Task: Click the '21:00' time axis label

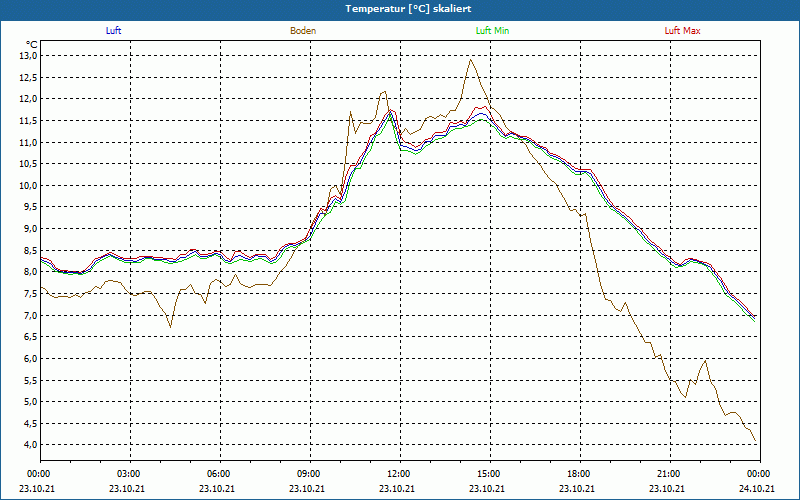Action: click(x=670, y=474)
